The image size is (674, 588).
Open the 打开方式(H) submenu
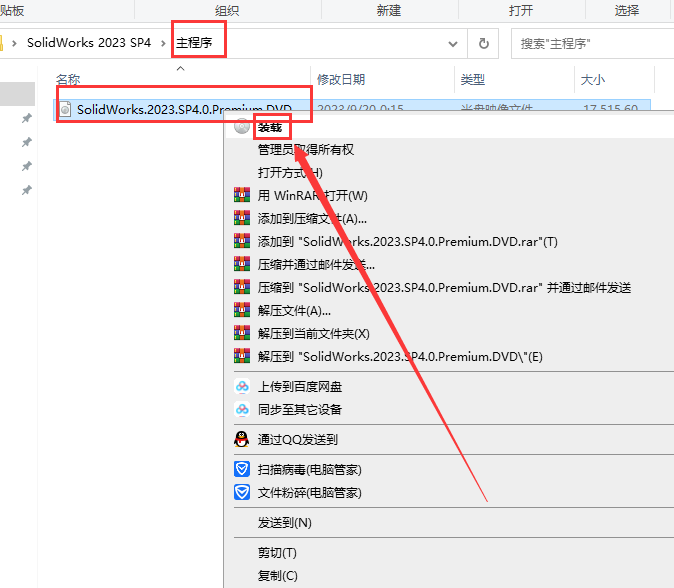290,172
